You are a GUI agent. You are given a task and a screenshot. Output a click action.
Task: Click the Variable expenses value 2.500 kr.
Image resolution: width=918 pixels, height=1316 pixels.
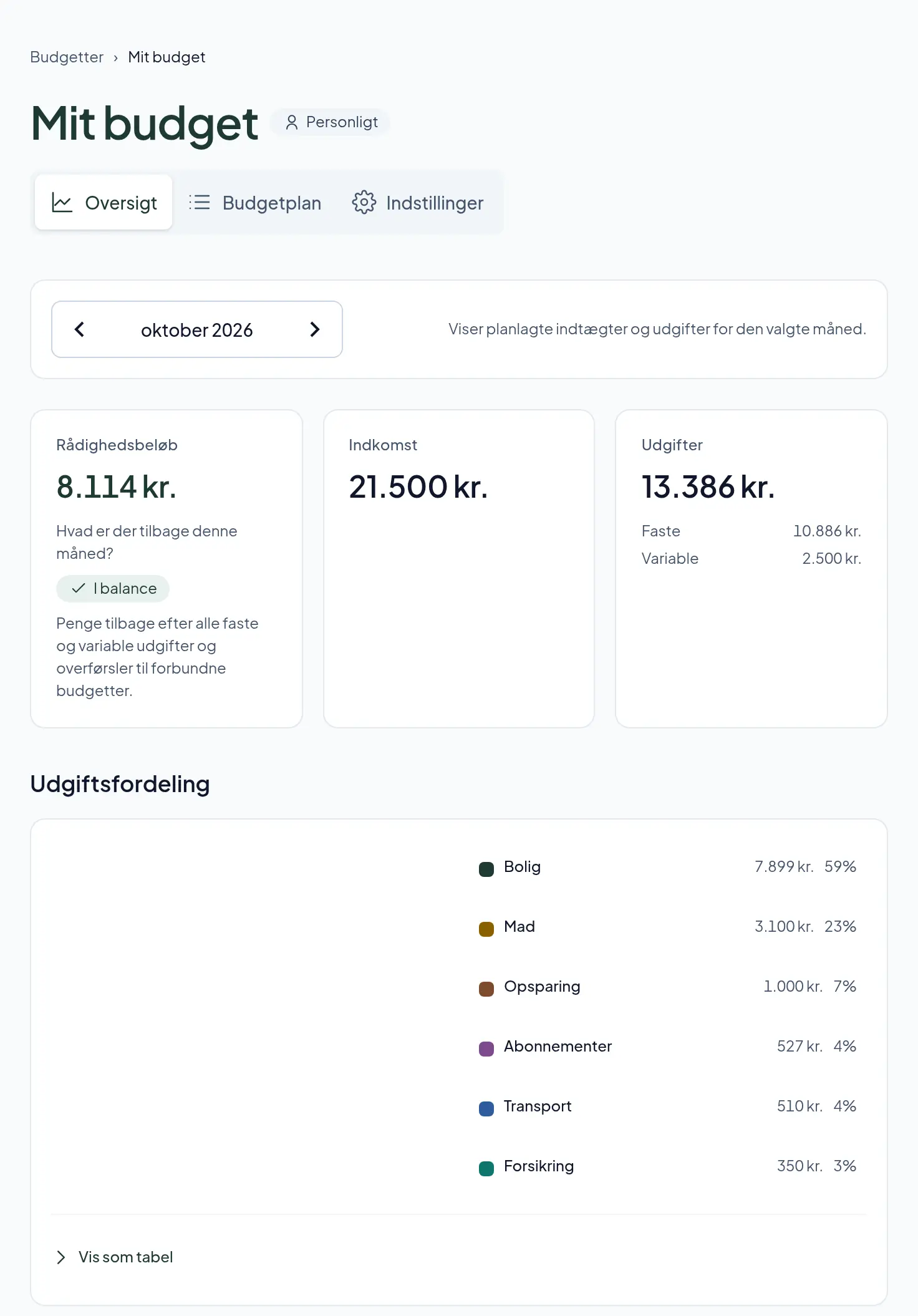pos(831,558)
